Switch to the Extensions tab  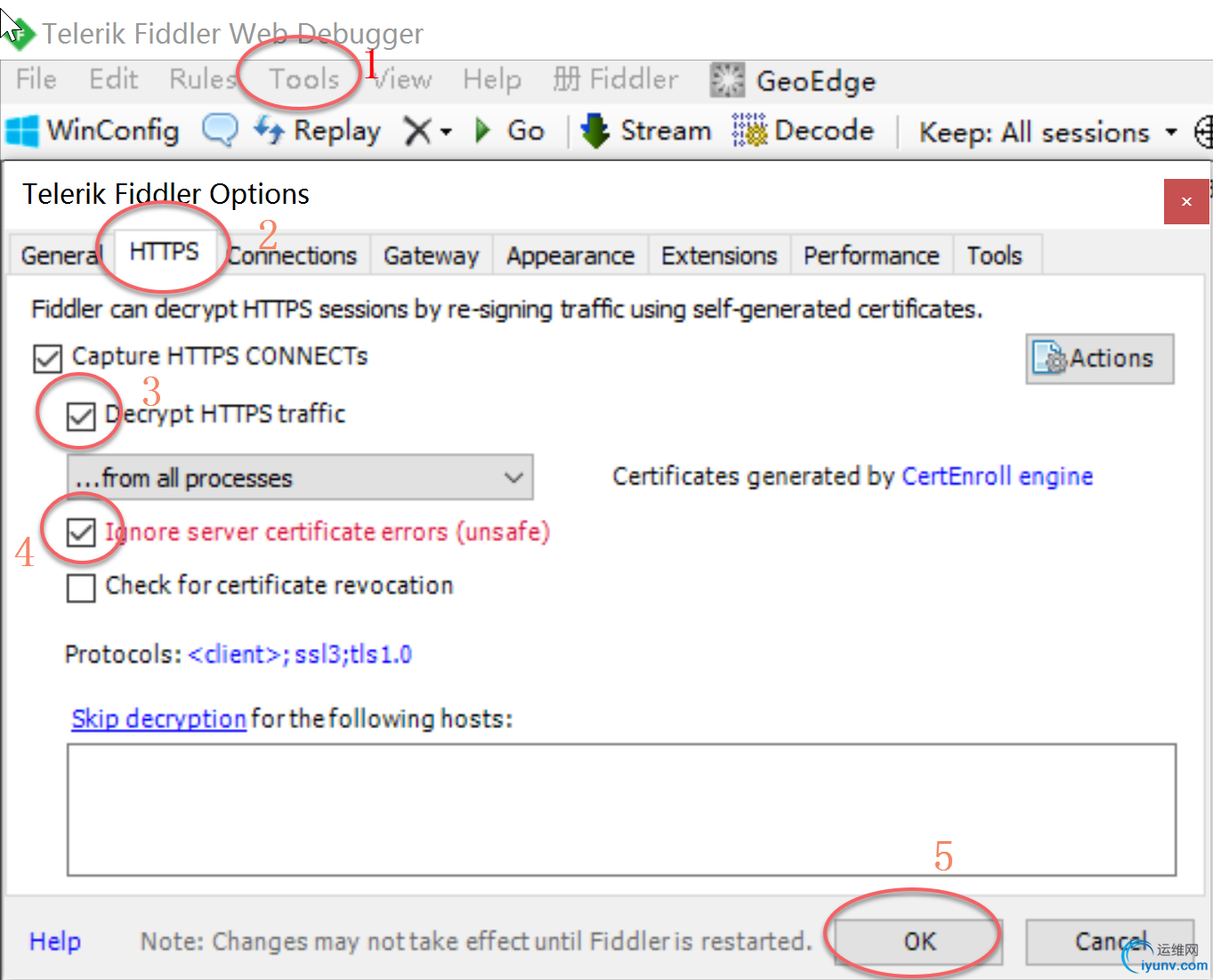click(x=719, y=255)
